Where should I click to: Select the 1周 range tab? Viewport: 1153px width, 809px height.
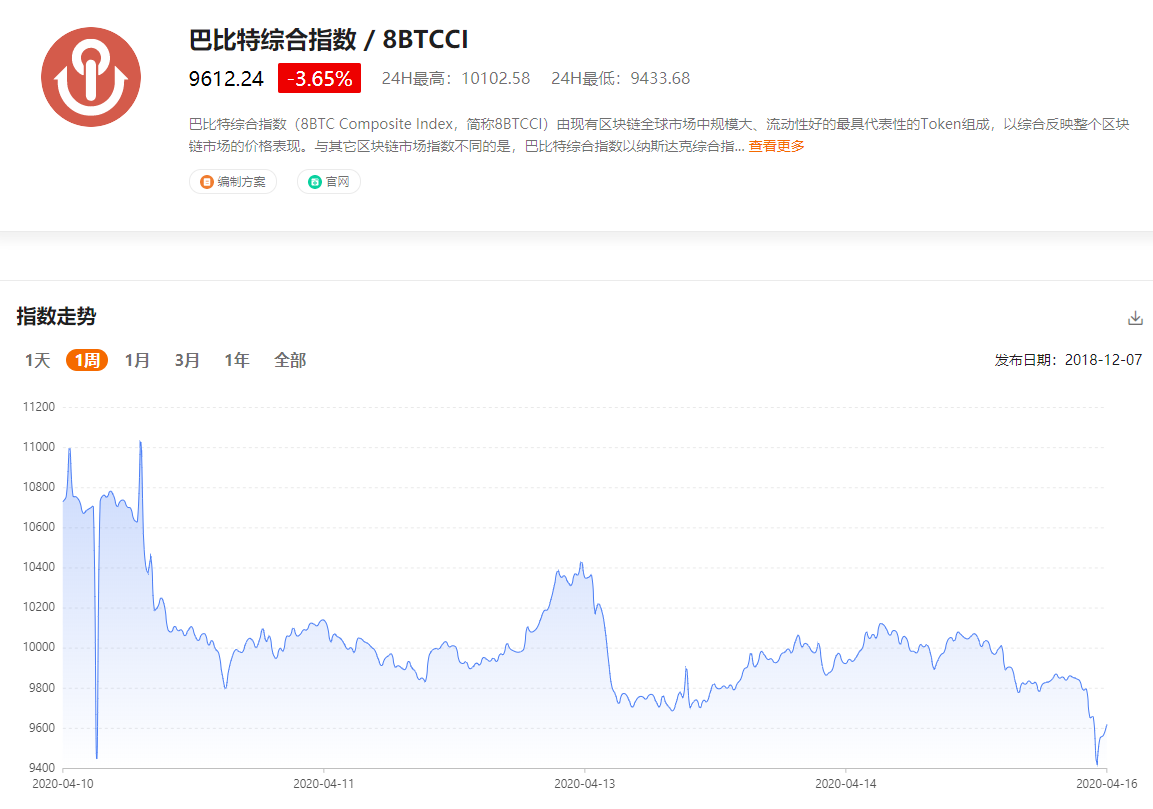[87, 360]
